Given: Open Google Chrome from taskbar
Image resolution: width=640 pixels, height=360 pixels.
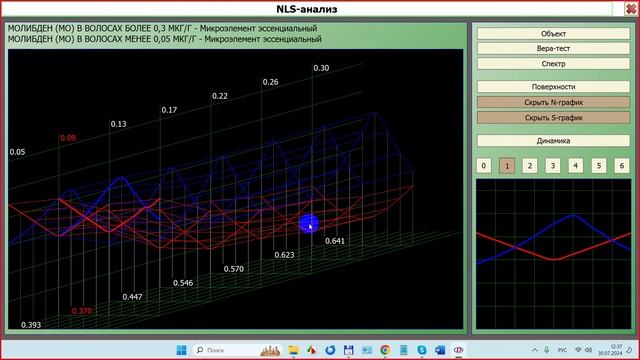Looking at the screenshot, I should click(385, 350).
